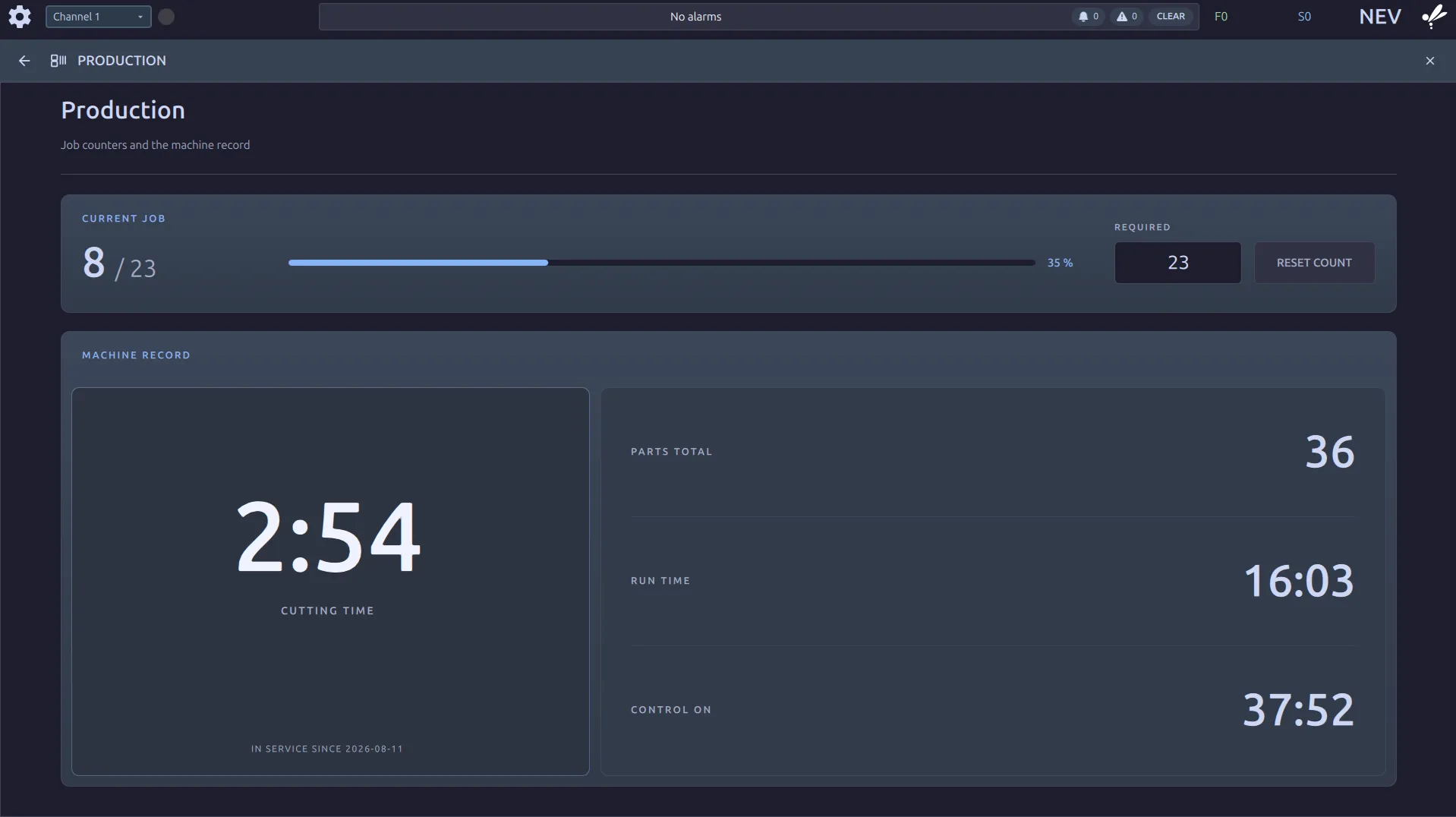The height and width of the screenshot is (817, 1456).
Task: Clear alarms with the CLEAR button
Action: [x=1171, y=17]
